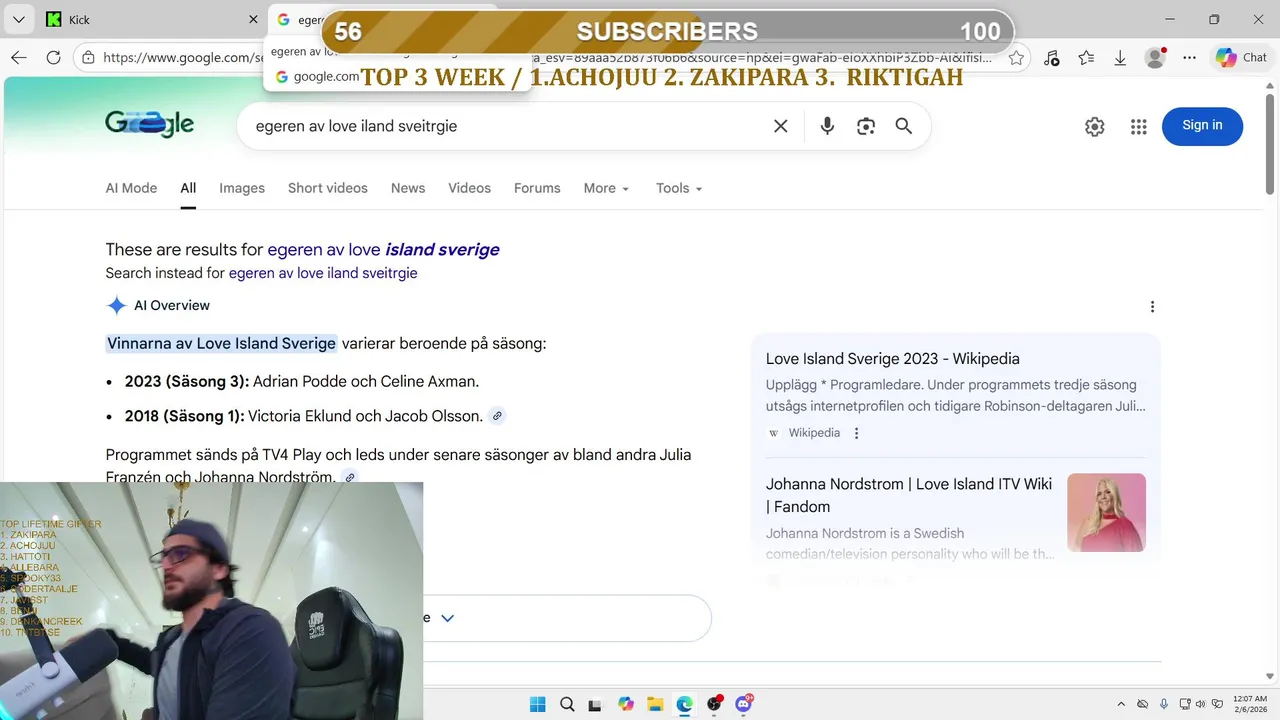Show hidden system tray icons
This screenshot has height=720, width=1280.
point(1121,704)
